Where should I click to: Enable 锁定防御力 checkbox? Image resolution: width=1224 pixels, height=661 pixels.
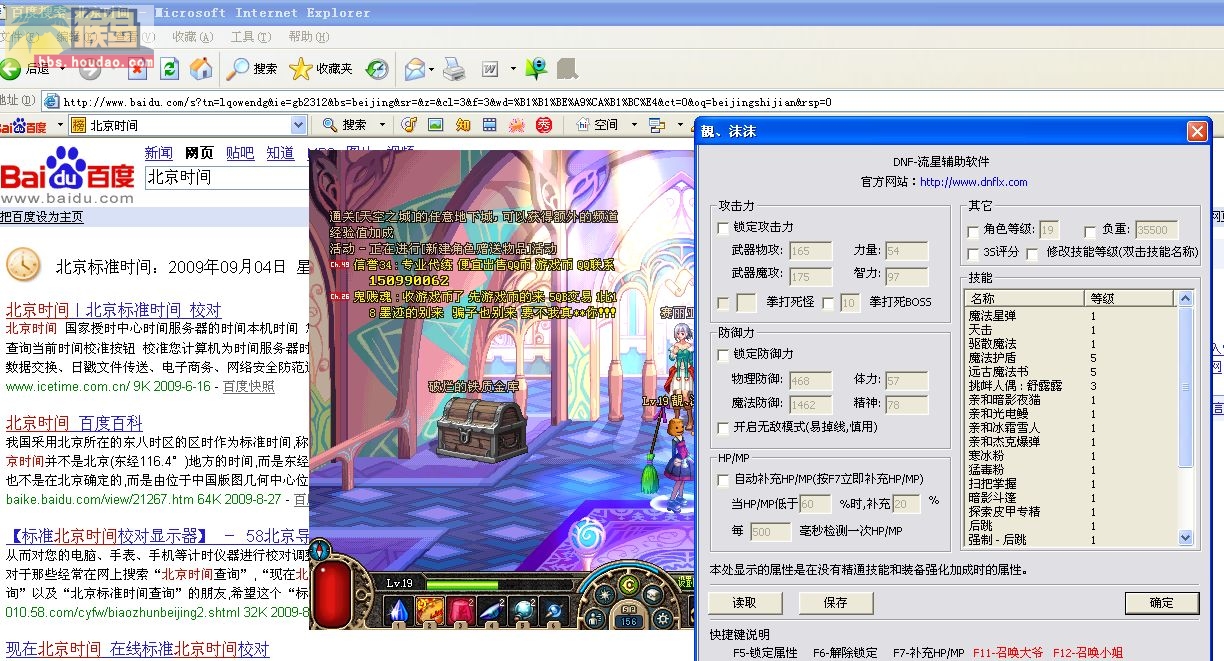pos(723,354)
